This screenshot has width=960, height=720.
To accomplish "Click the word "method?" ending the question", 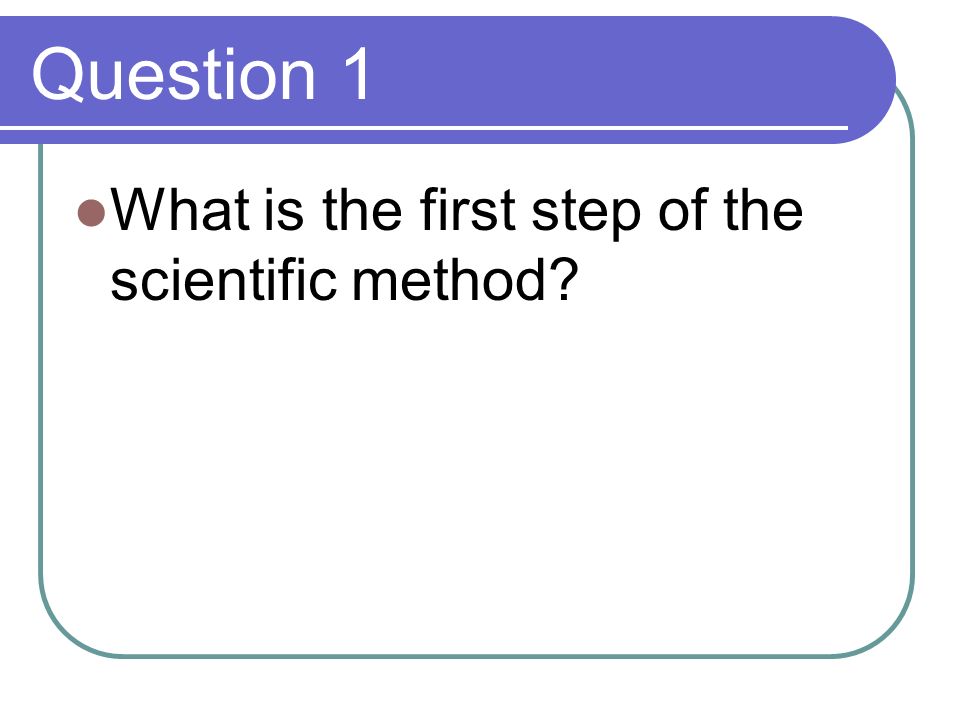I will (x=465, y=279).
